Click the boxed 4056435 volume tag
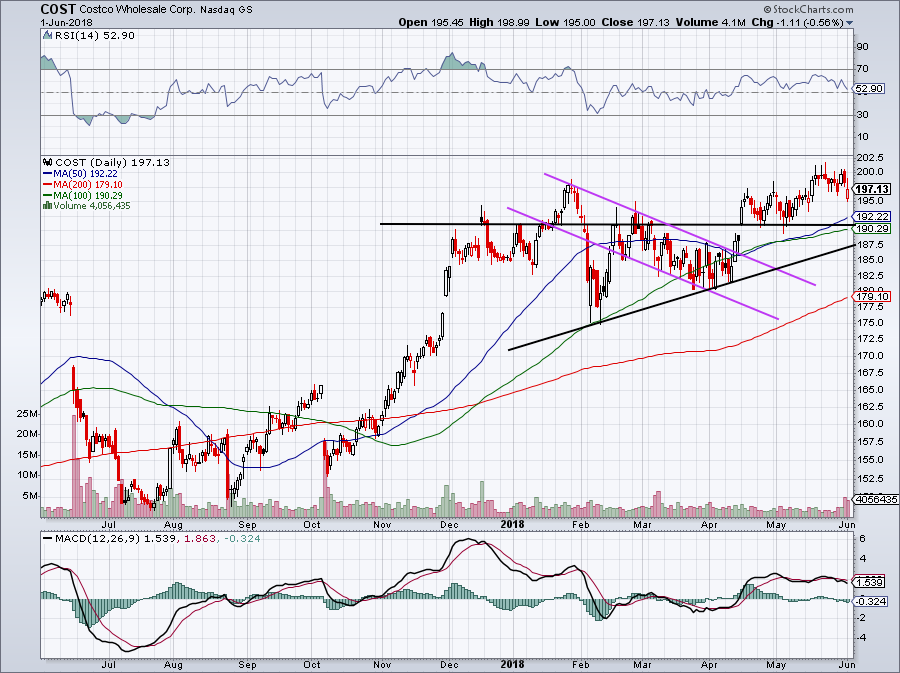Screen dimensions: 900x673 [876, 499]
